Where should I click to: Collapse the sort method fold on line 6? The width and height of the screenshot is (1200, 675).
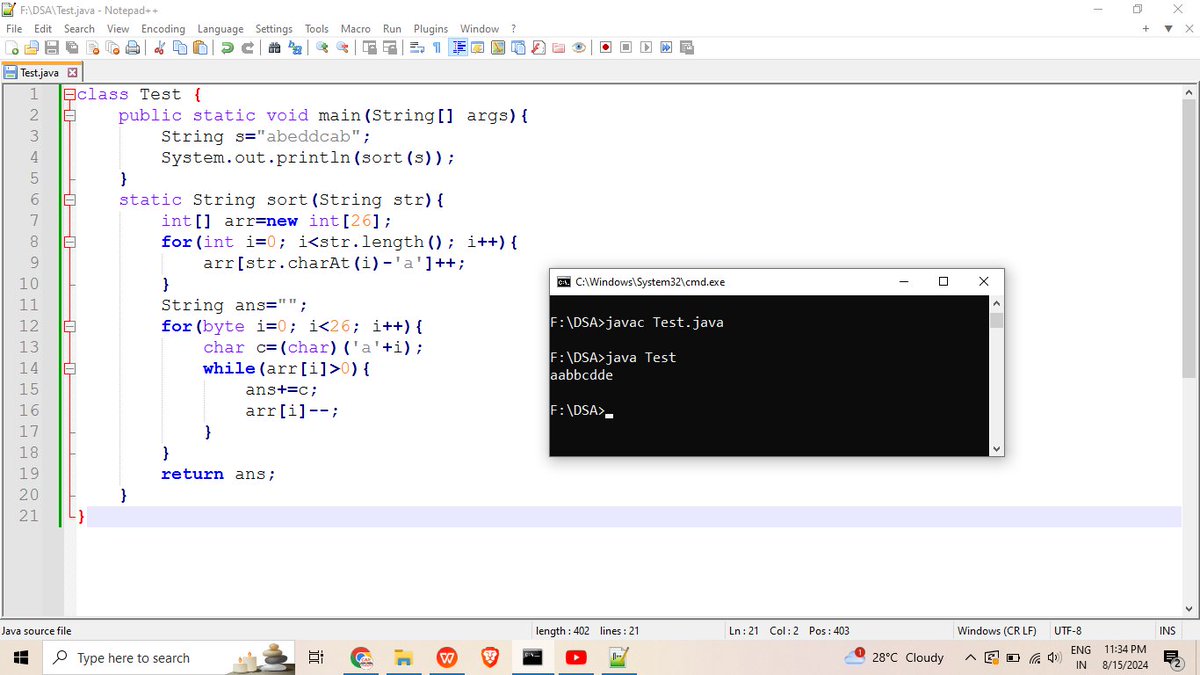(69, 200)
